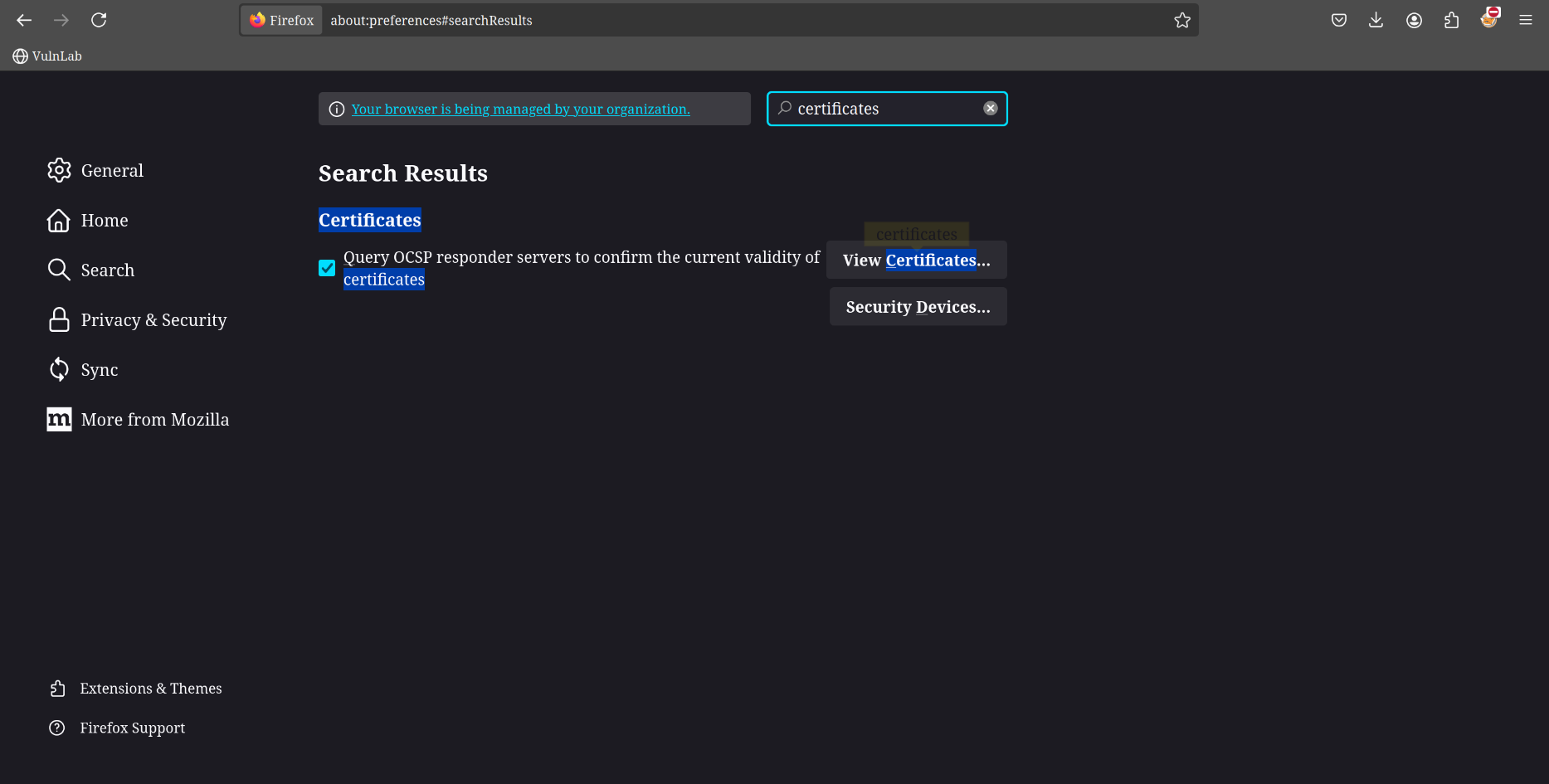Open the Save to Pocket icon
1549x784 pixels.
pos(1339,20)
